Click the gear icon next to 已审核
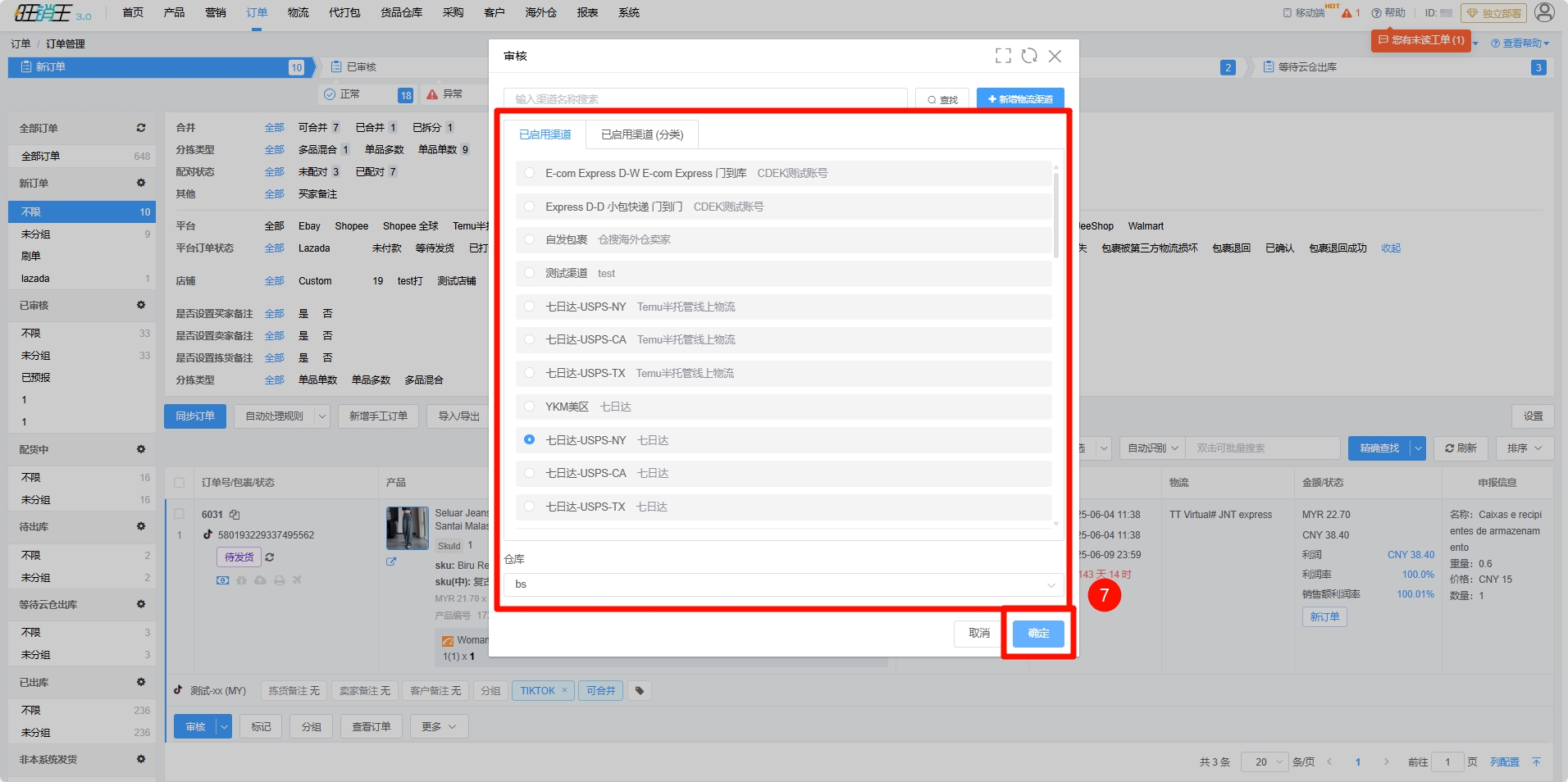1568x782 pixels. pyautogui.click(x=141, y=305)
